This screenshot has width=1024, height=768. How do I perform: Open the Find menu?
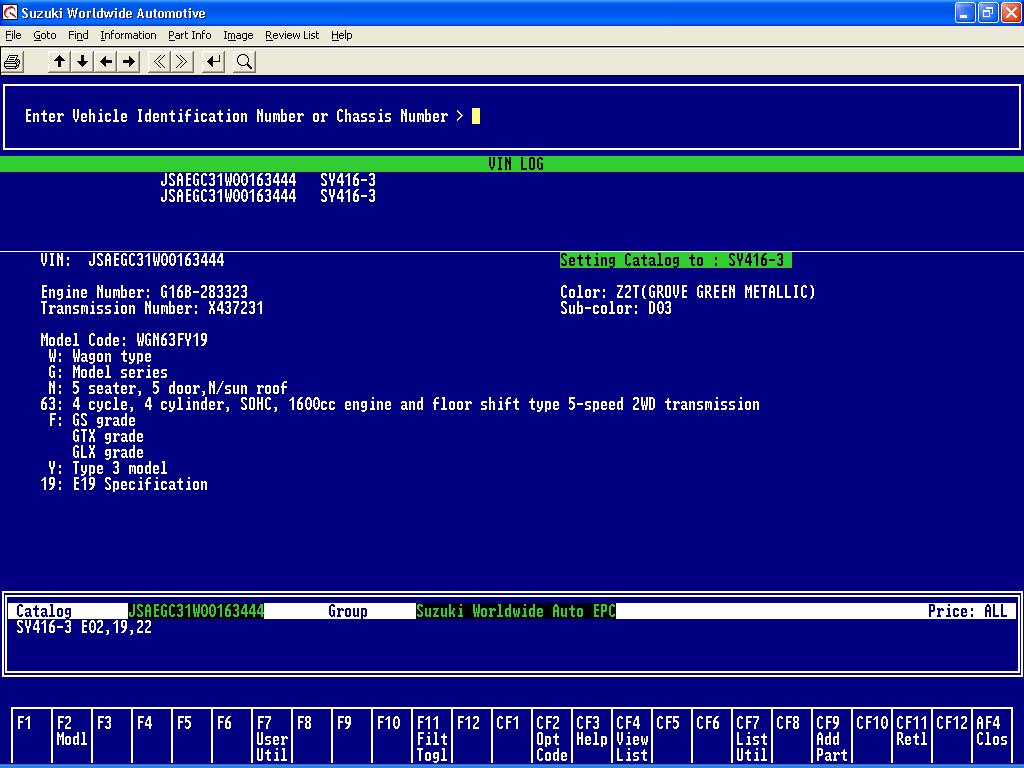[x=78, y=35]
